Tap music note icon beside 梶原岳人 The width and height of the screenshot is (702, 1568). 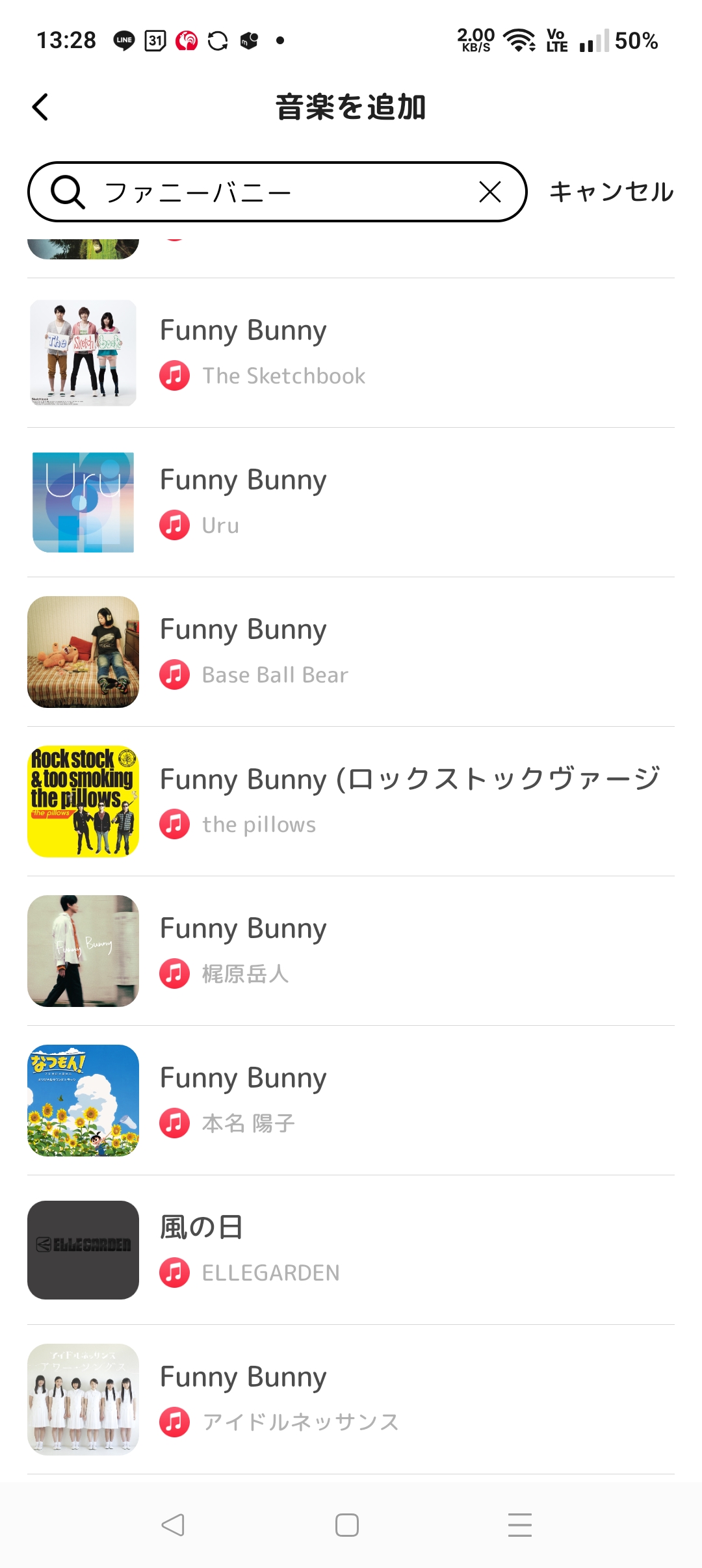pyautogui.click(x=175, y=974)
